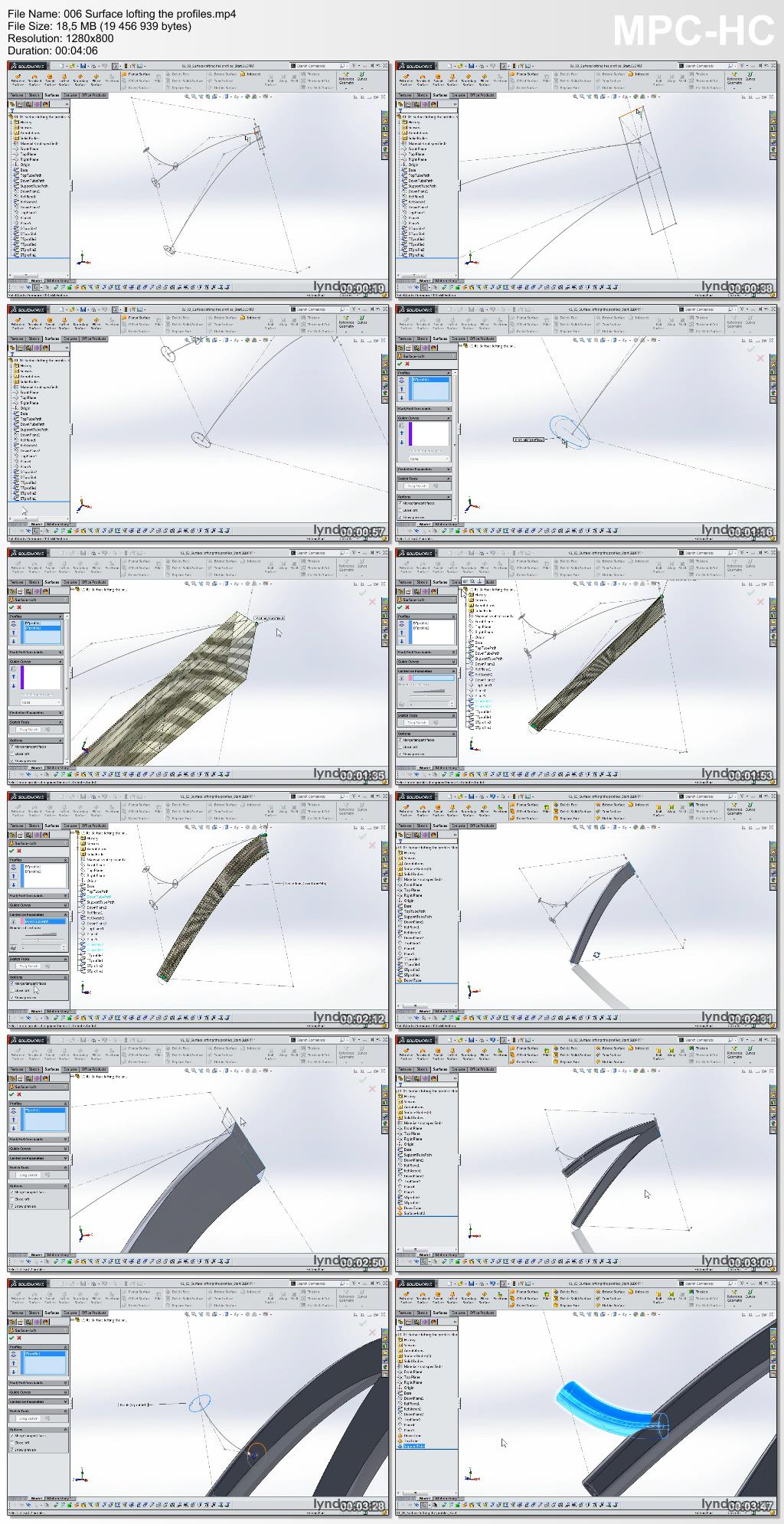Click Guide Curves move-up arrow in 00:01:16 frame
Image resolution: width=784 pixels, height=1524 pixels.
click(402, 433)
